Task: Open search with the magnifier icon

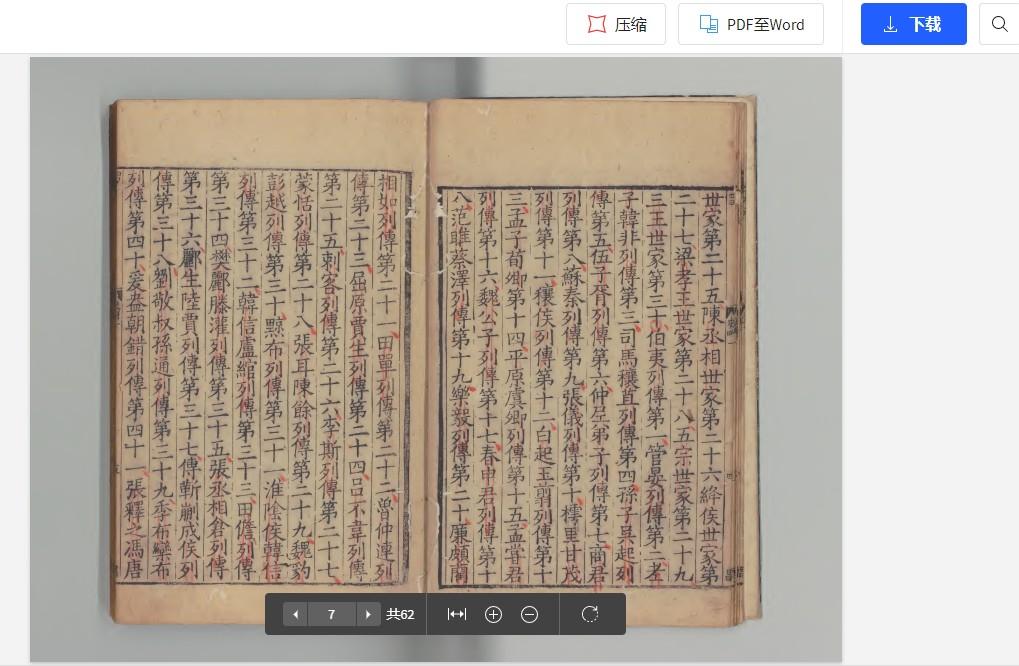Action: [x=1000, y=24]
